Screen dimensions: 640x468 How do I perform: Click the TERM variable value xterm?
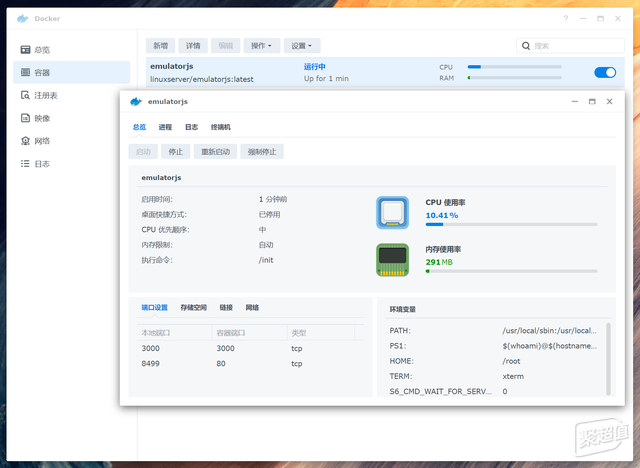point(513,376)
